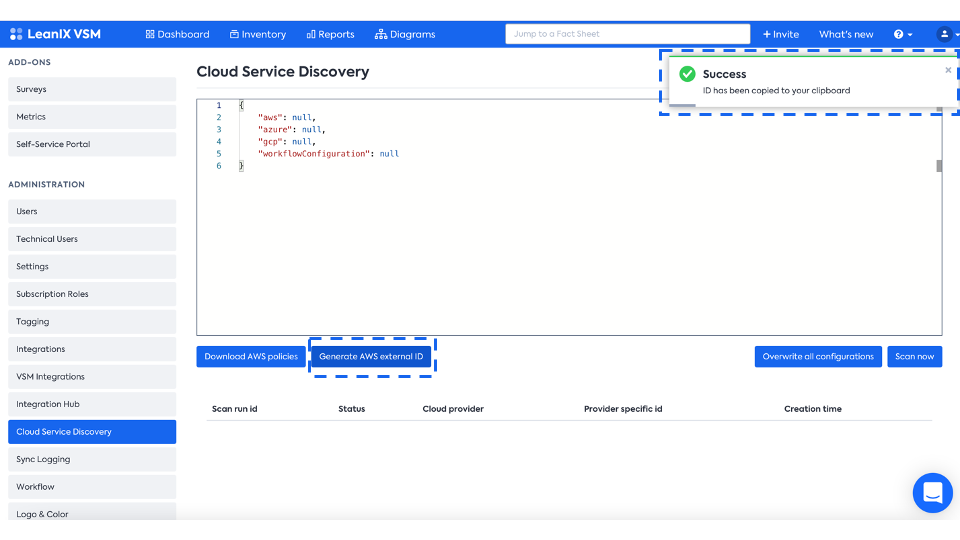The height and width of the screenshot is (540, 960).
Task: Click line number 6 in the editor
Action: (x=219, y=166)
